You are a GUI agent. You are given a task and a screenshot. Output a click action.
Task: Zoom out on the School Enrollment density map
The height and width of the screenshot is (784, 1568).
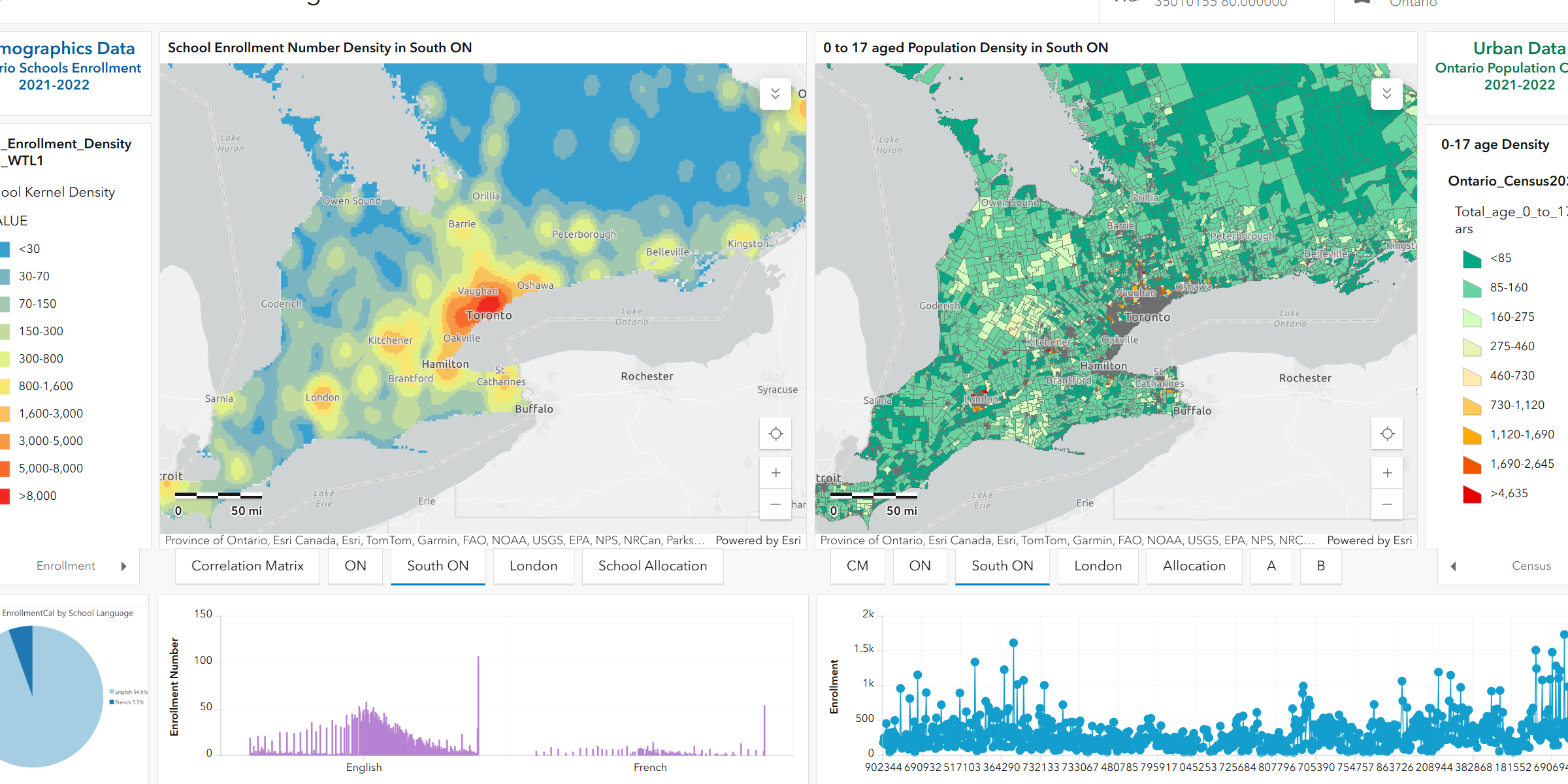click(776, 504)
